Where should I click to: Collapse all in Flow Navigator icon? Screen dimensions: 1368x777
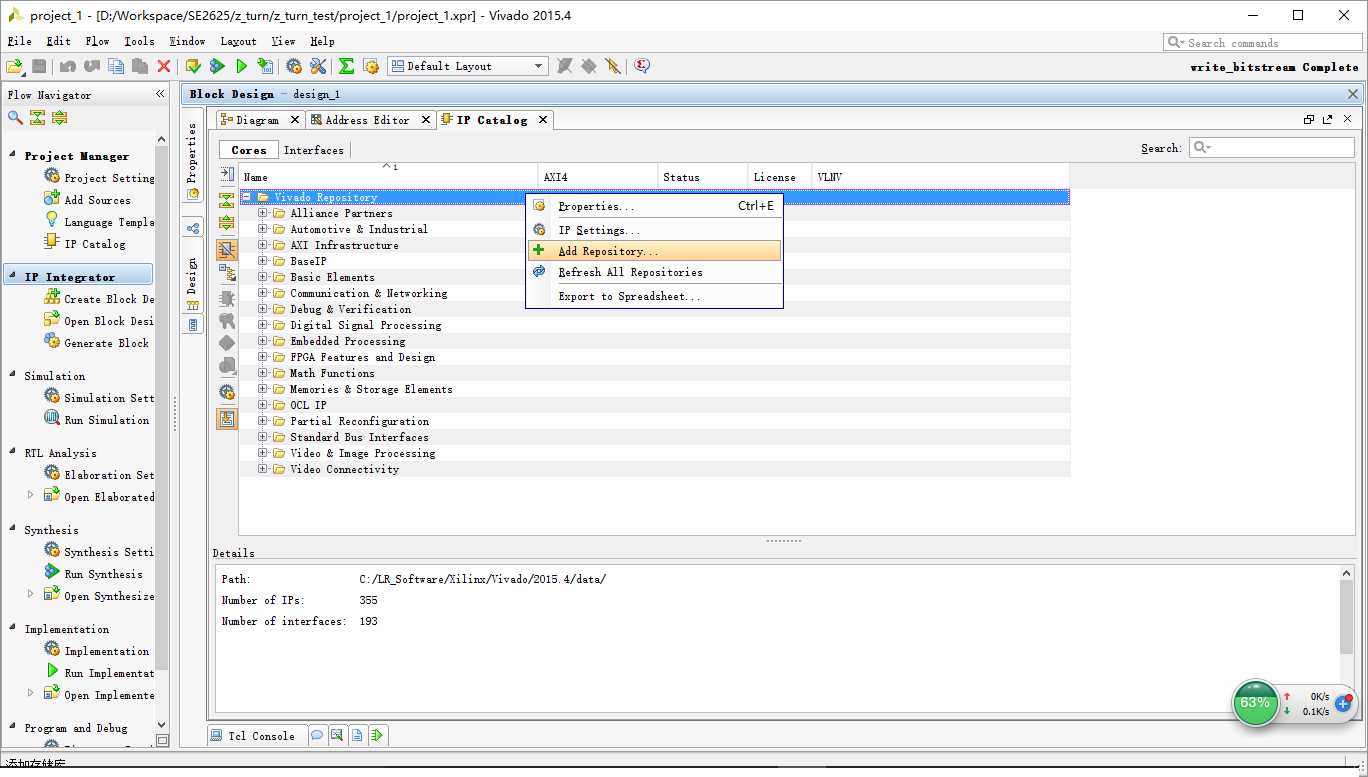[37, 117]
